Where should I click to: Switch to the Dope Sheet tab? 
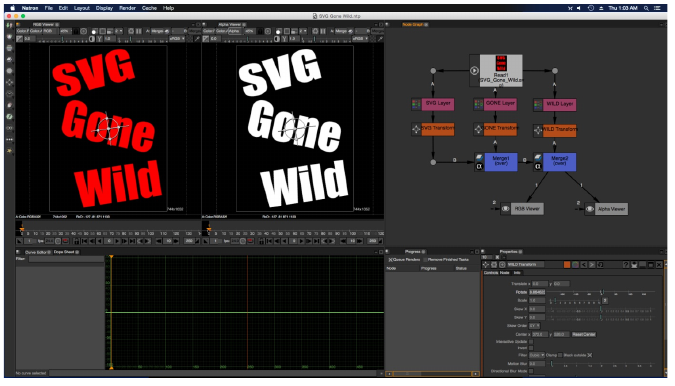pos(64,252)
